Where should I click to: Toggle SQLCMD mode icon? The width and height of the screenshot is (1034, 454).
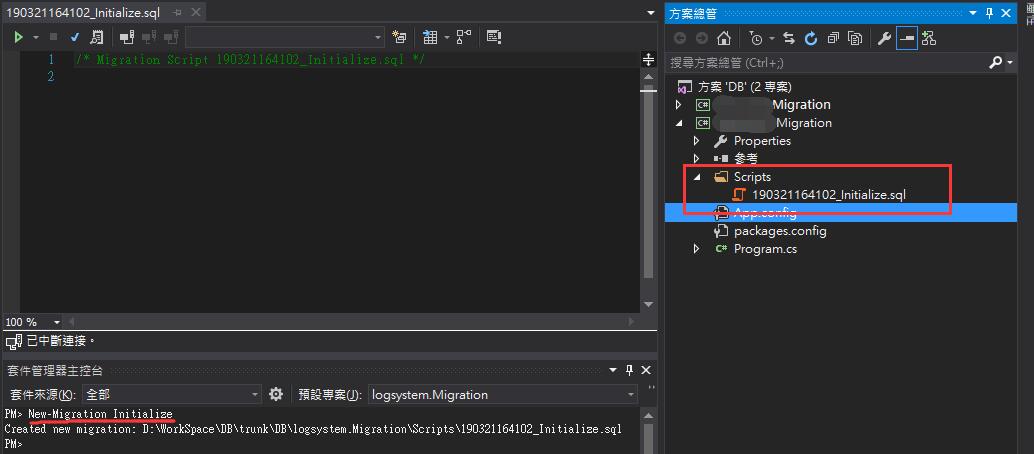point(494,38)
